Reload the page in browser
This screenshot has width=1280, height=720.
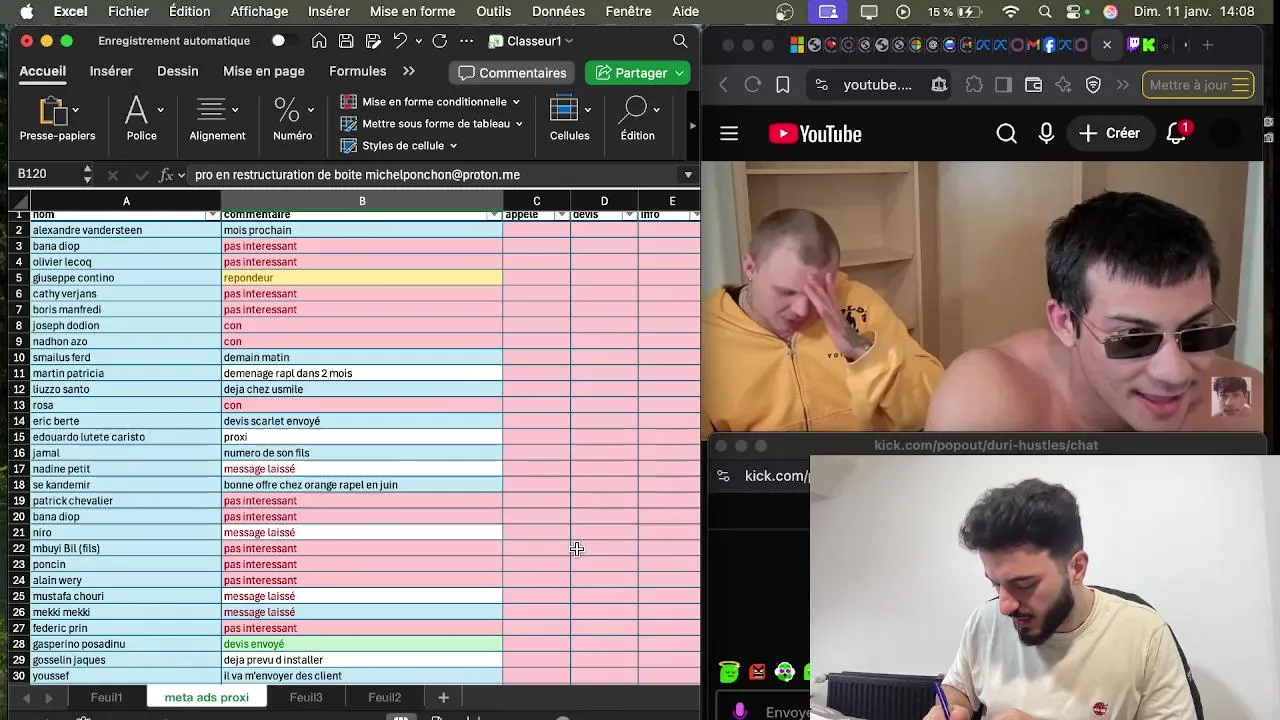(753, 85)
